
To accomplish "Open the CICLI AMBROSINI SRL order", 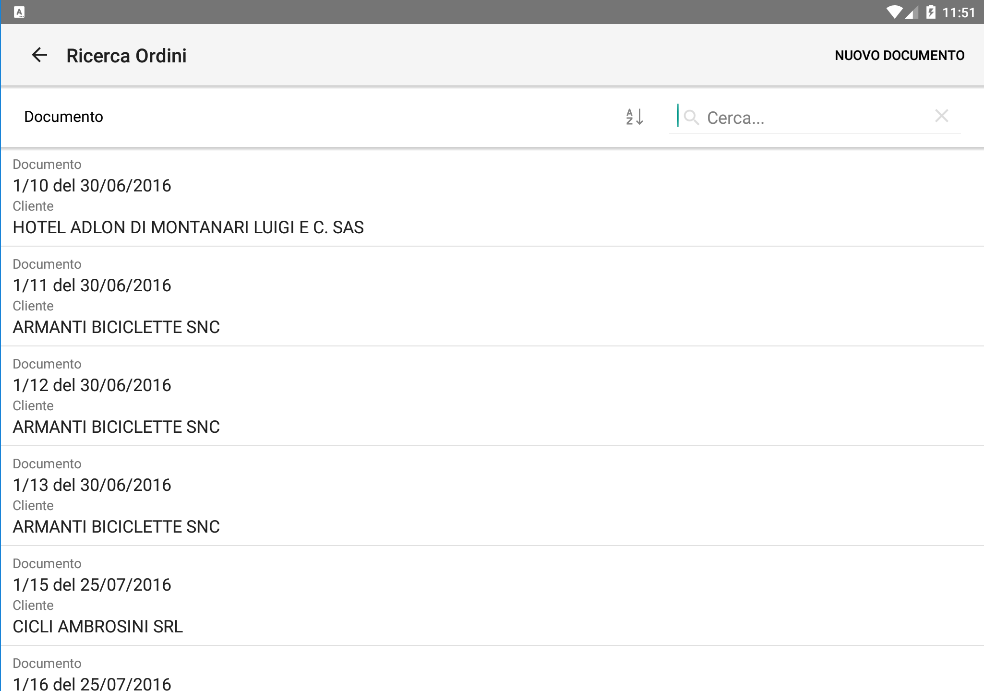I will coord(98,627).
